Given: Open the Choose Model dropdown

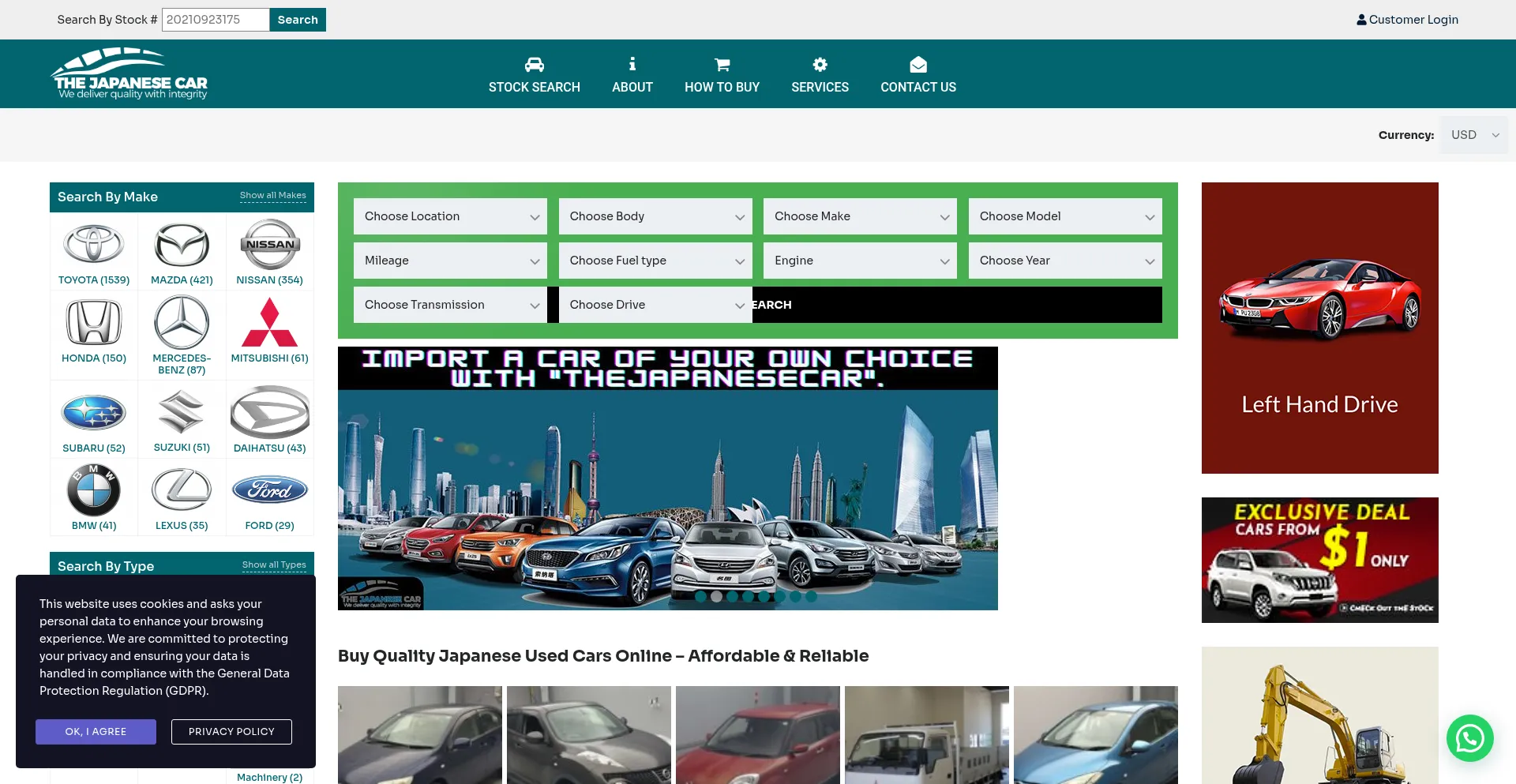Looking at the screenshot, I should [1065, 216].
